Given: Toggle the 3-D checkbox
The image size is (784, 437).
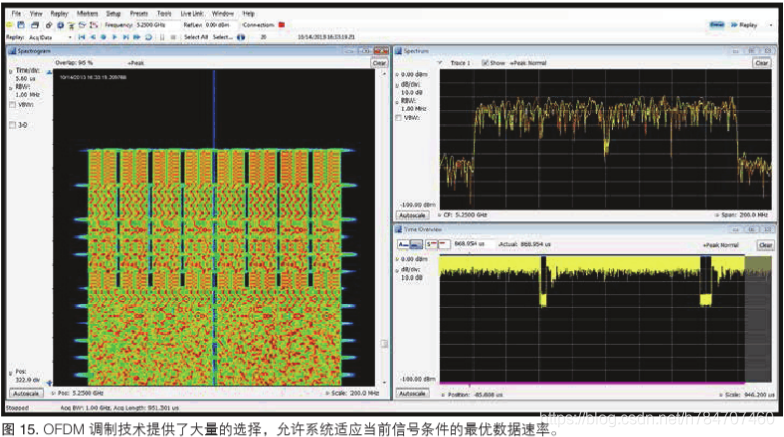Looking at the screenshot, I should point(12,125).
